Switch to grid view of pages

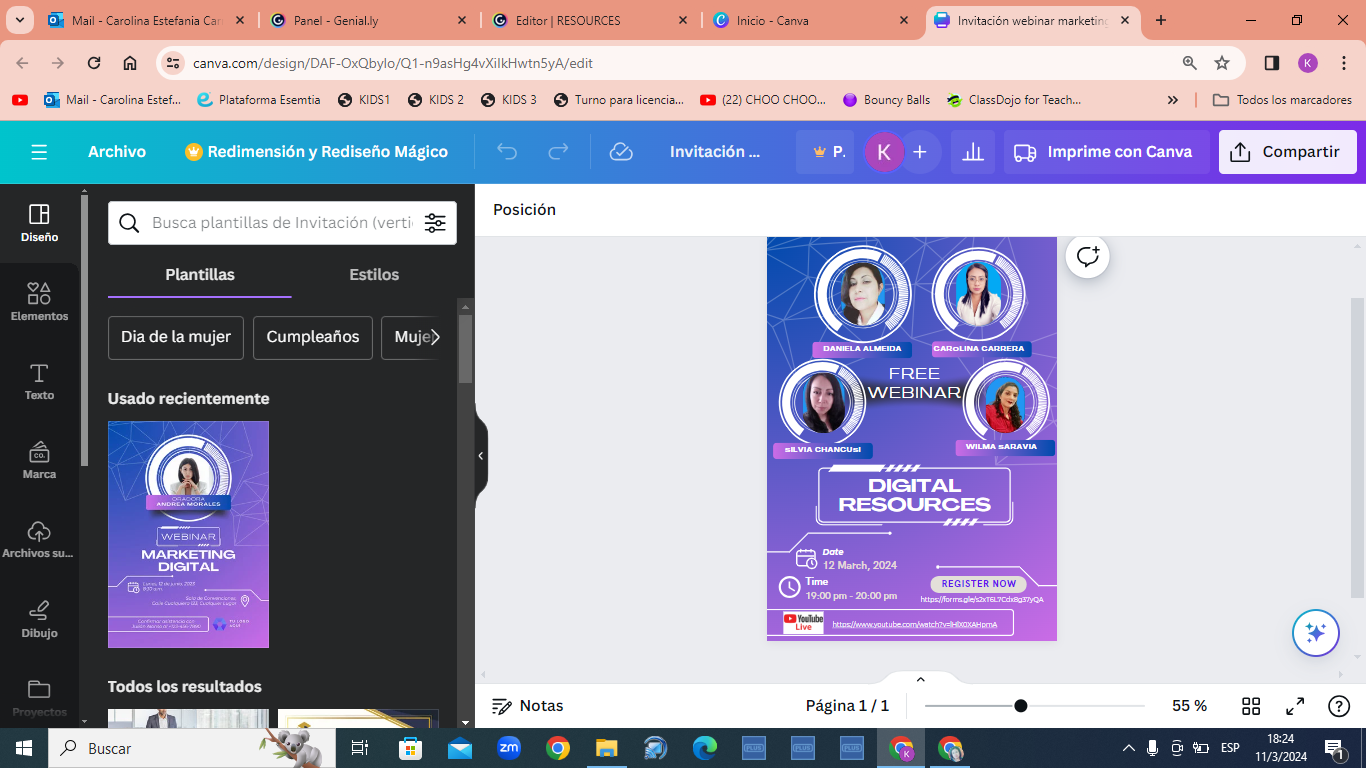click(x=1250, y=705)
